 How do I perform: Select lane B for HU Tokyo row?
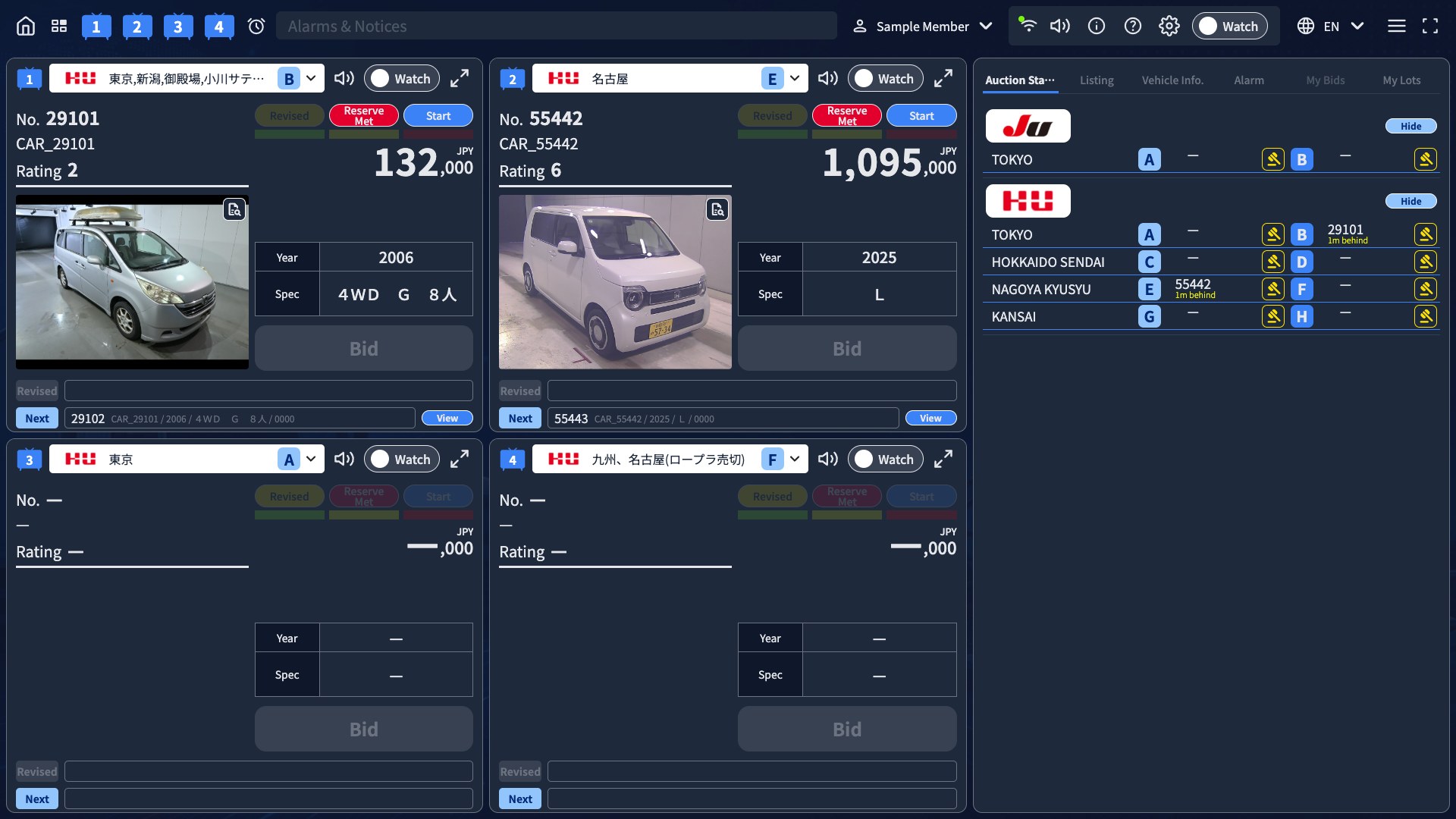[x=1301, y=234]
